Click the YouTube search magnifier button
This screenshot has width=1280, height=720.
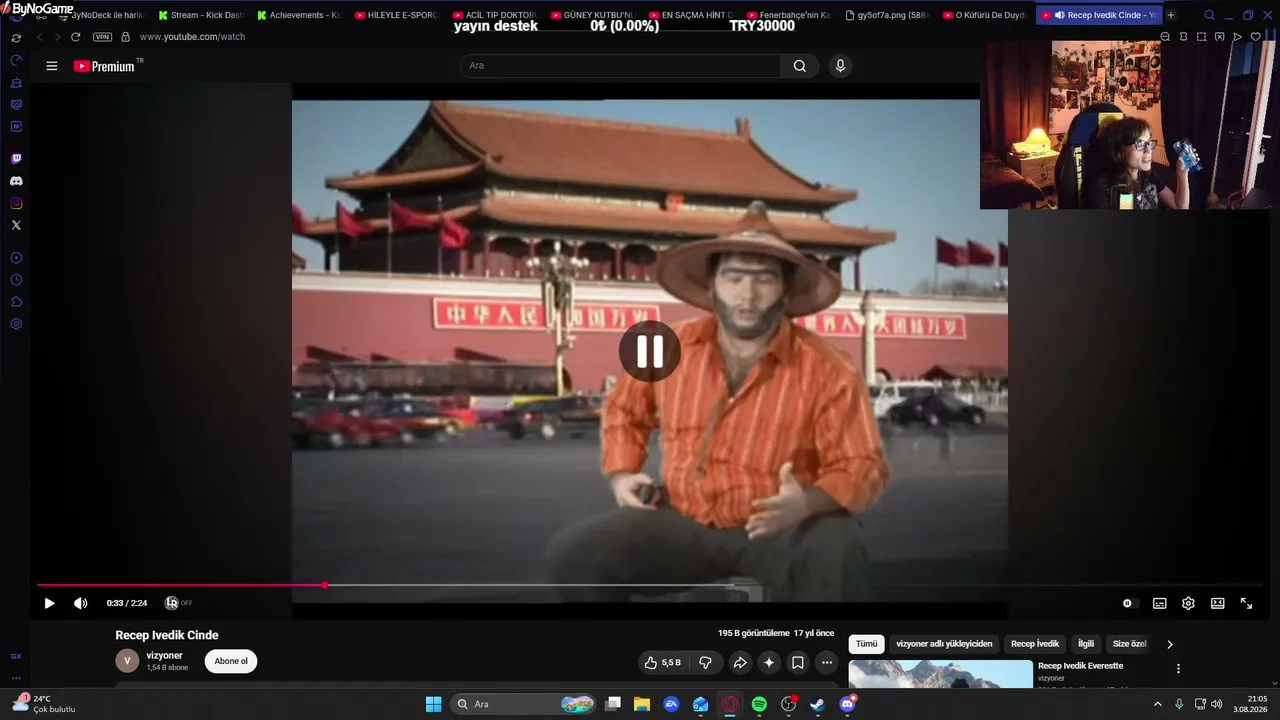tap(799, 66)
